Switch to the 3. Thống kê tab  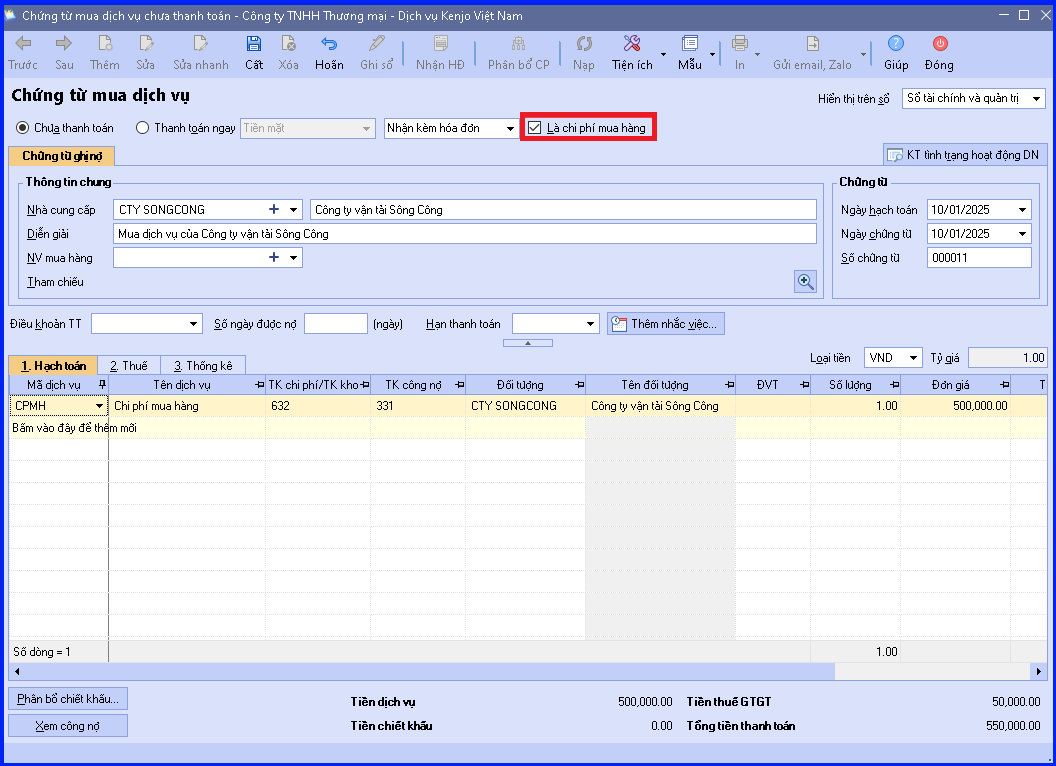tap(203, 365)
